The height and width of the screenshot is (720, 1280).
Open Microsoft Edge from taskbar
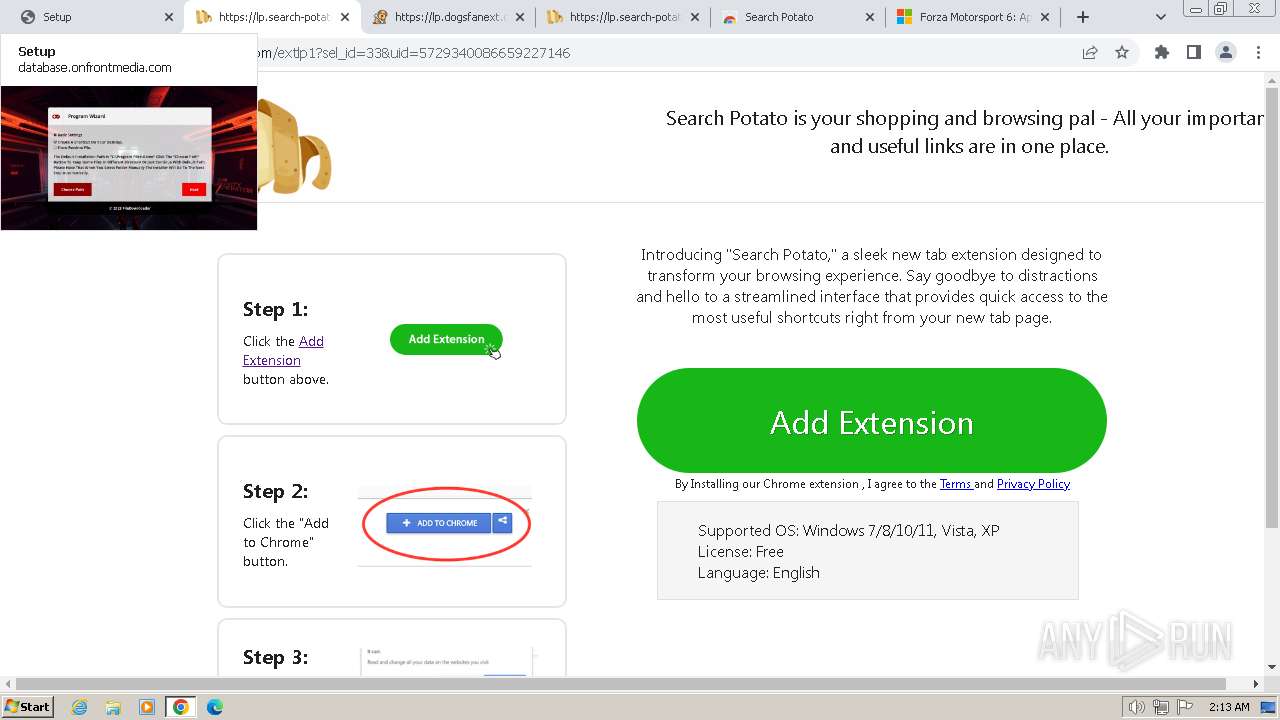tap(214, 707)
